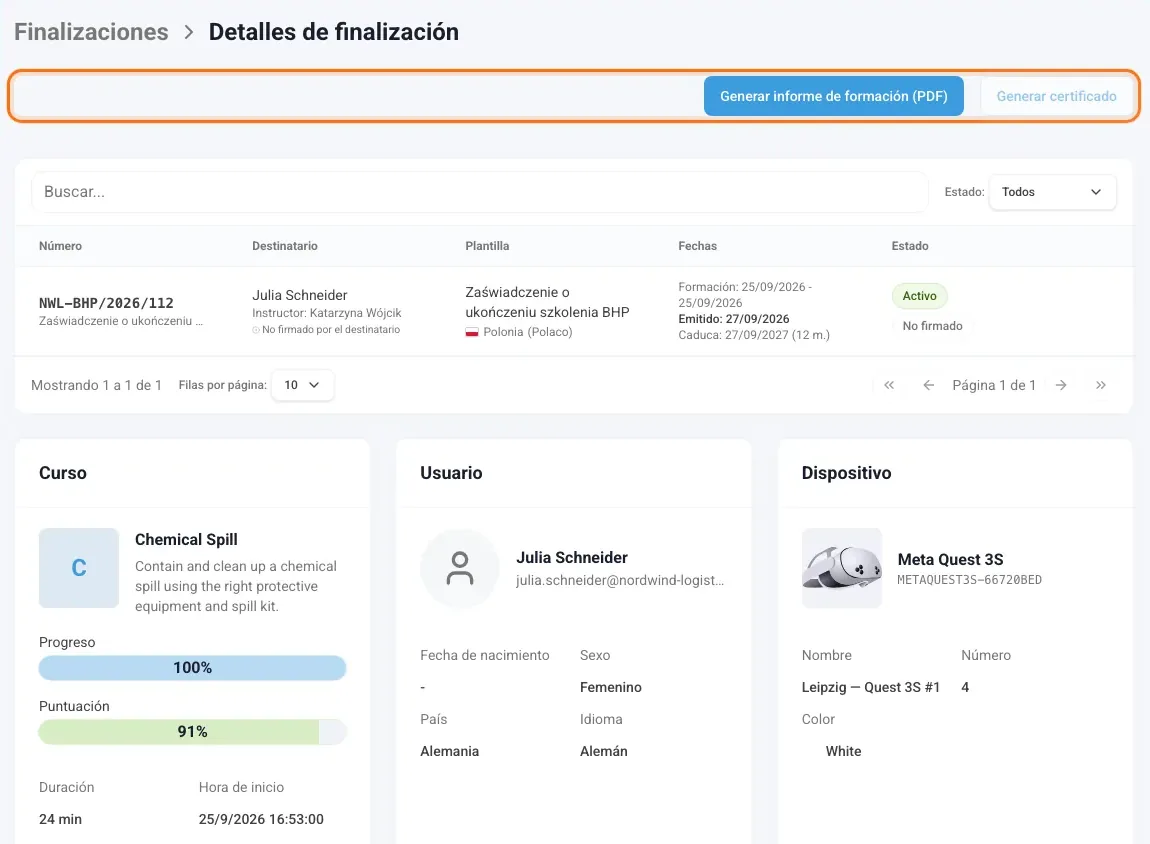Click Instructor: Katarzyna Wójcik text
The height and width of the screenshot is (844, 1150).
tap(326, 313)
